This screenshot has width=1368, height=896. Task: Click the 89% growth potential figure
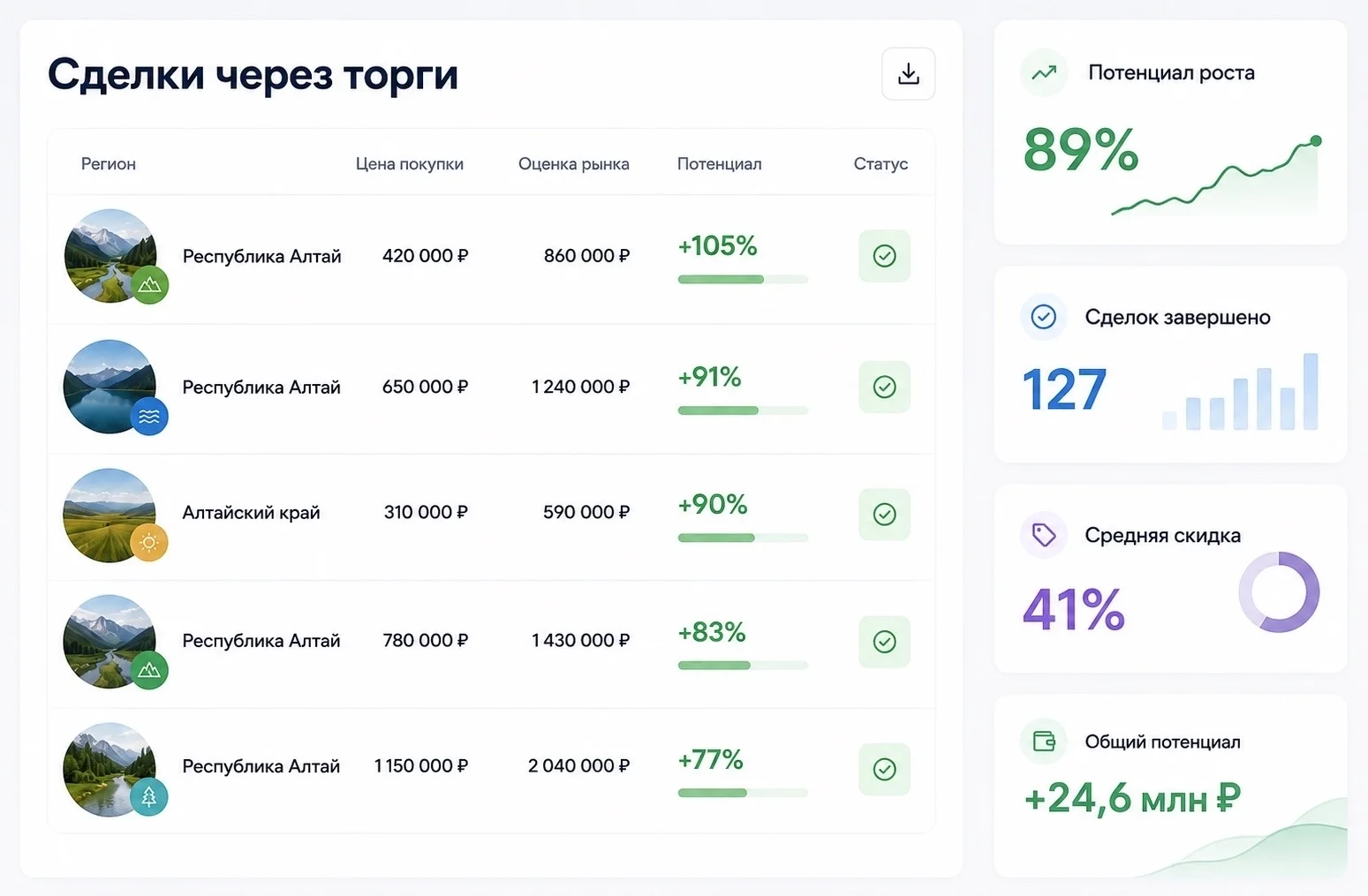1081,150
